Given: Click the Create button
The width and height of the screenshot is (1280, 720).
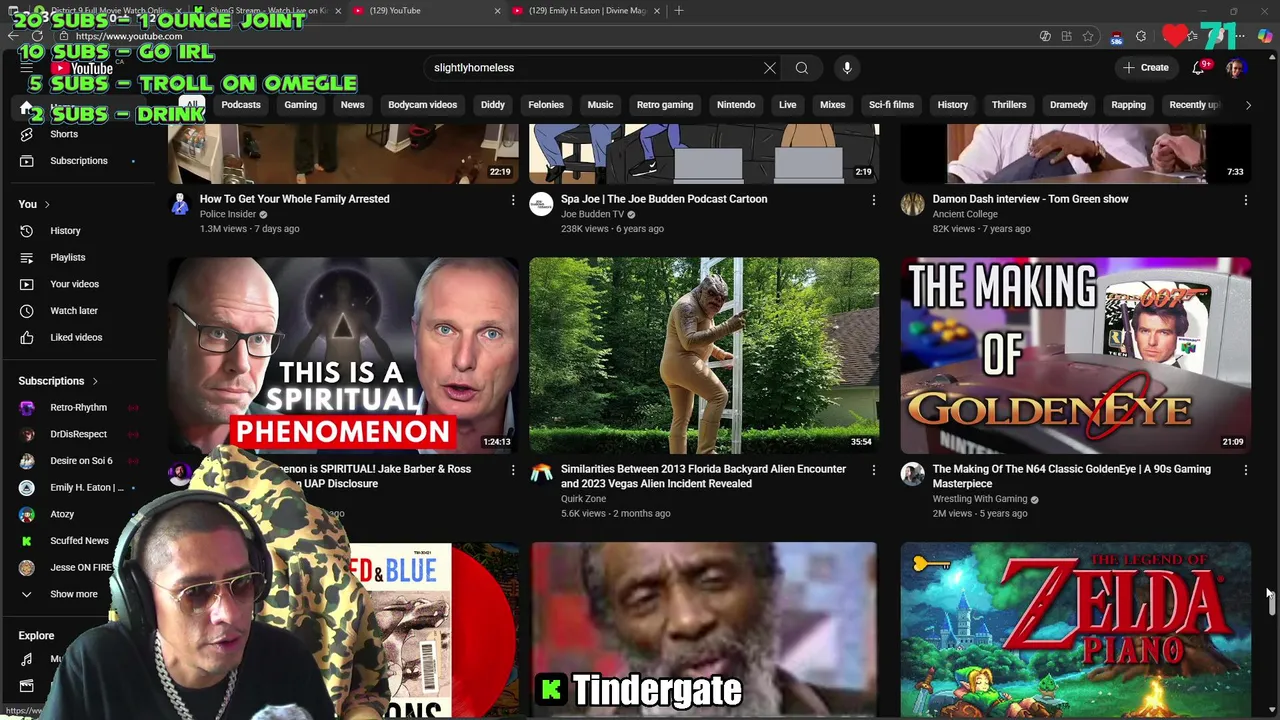Looking at the screenshot, I should pos(1145,68).
